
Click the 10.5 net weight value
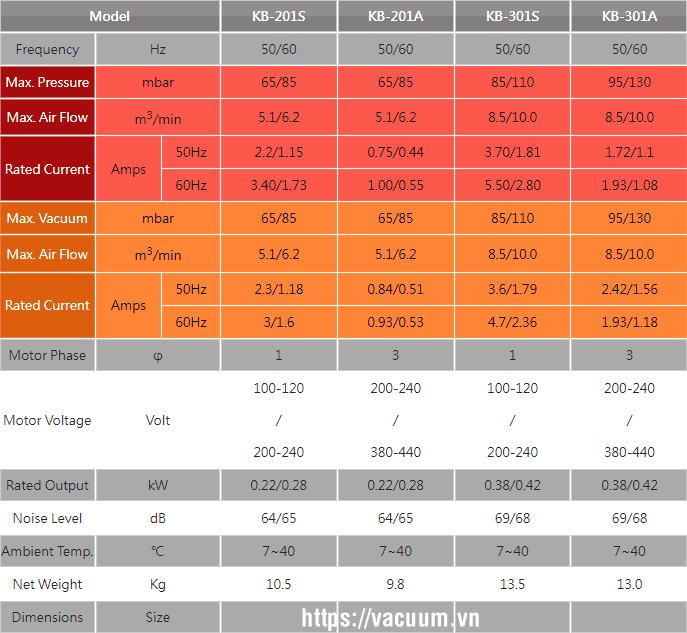279,584
